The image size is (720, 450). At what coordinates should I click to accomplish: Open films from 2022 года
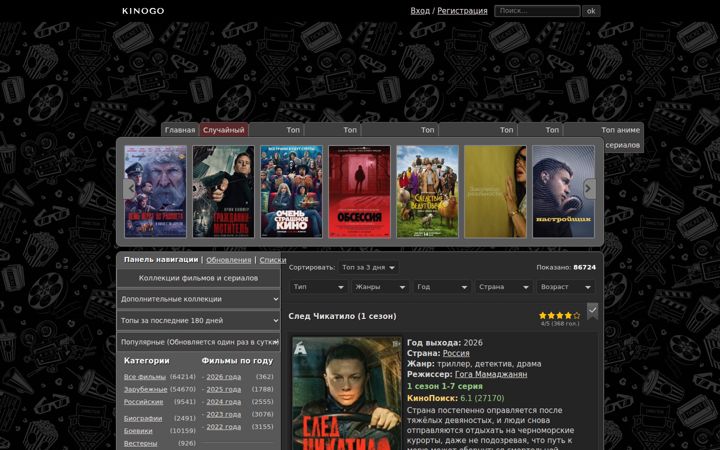[x=224, y=427]
